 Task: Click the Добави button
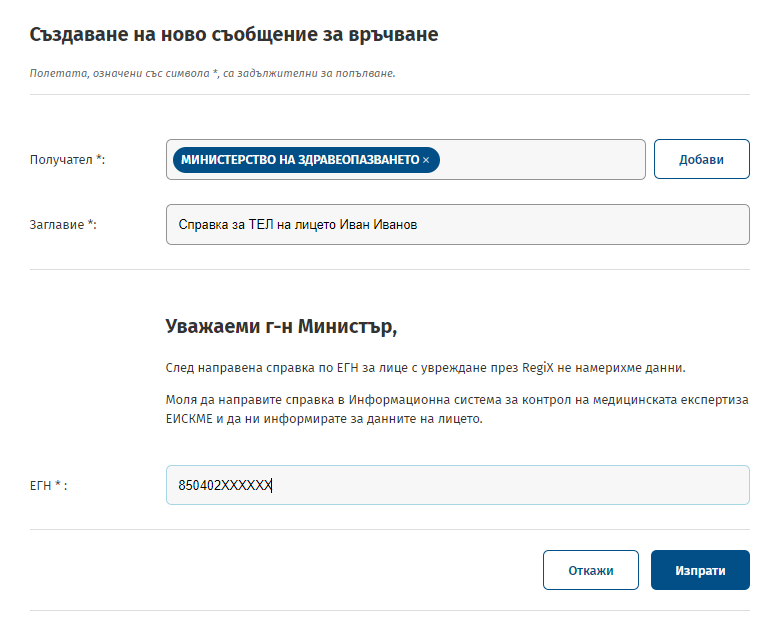(x=702, y=159)
